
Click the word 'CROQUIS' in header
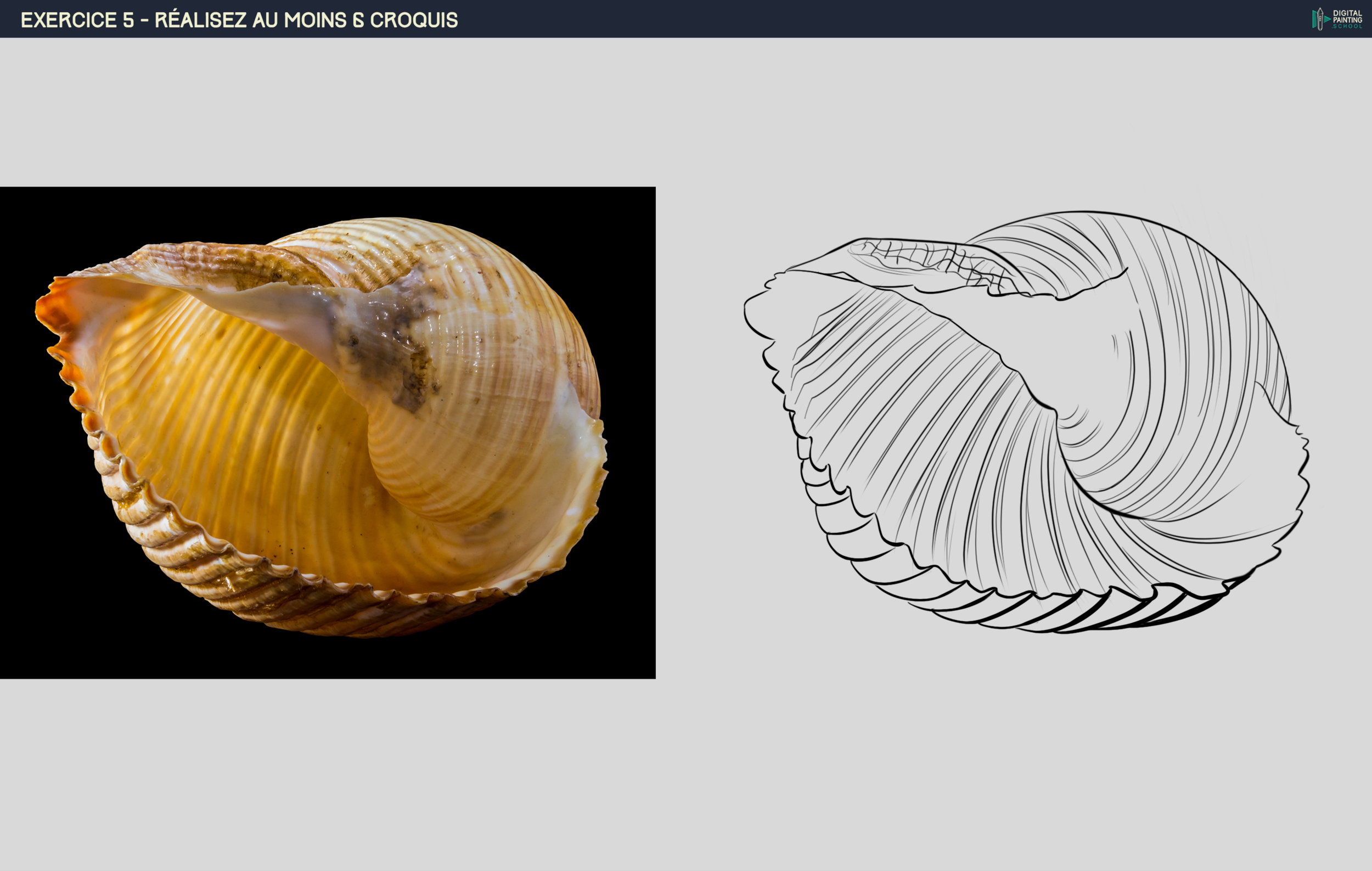pyautogui.click(x=414, y=20)
